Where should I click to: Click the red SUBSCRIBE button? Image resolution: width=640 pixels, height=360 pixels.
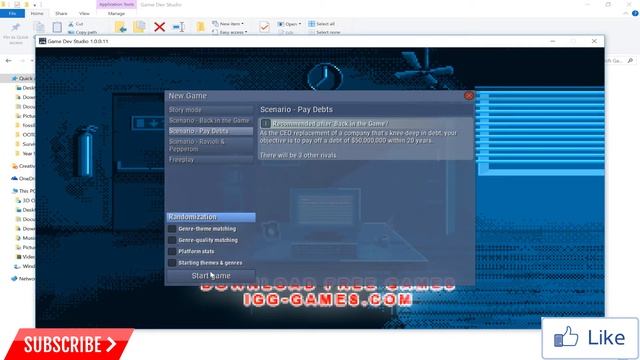click(x=69, y=344)
